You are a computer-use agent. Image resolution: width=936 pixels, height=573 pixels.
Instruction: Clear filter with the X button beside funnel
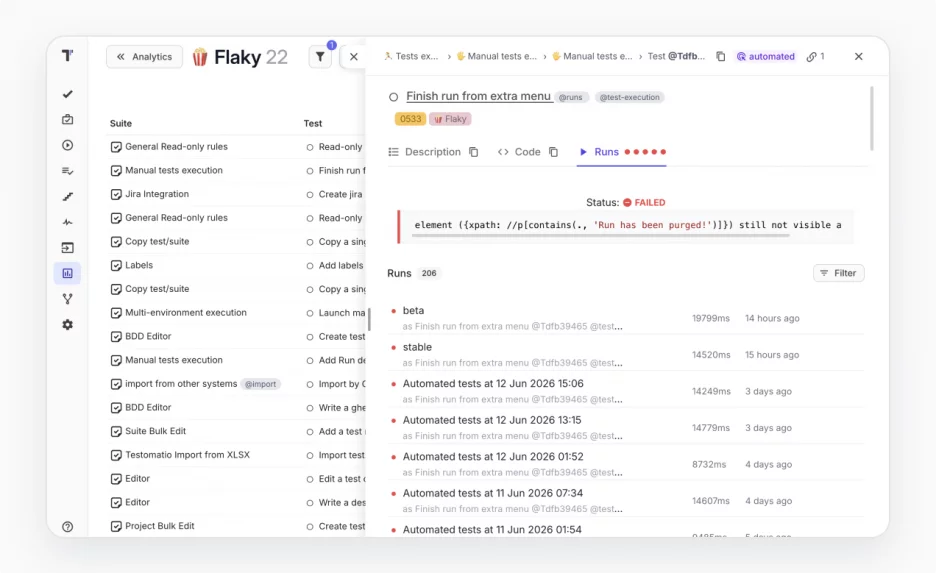(x=353, y=57)
